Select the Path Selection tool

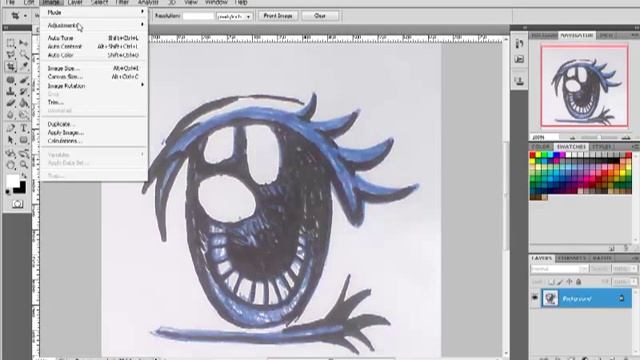pyautogui.click(x=11, y=140)
